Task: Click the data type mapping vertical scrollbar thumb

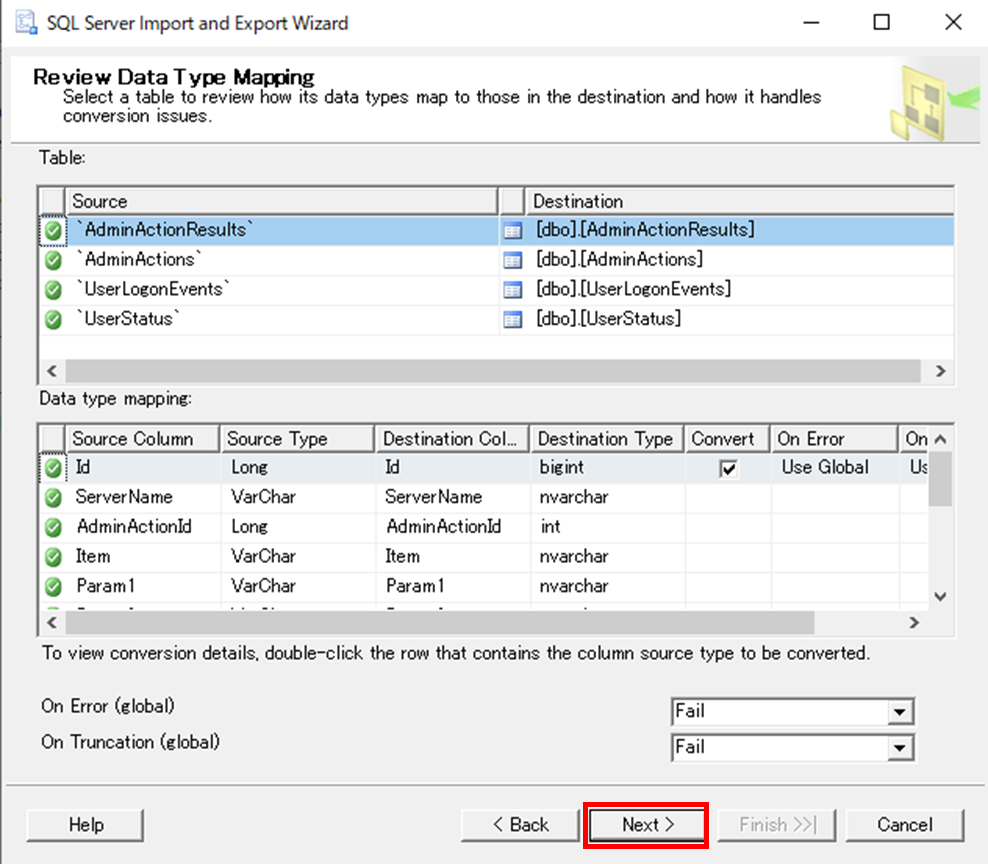Action: 940,479
